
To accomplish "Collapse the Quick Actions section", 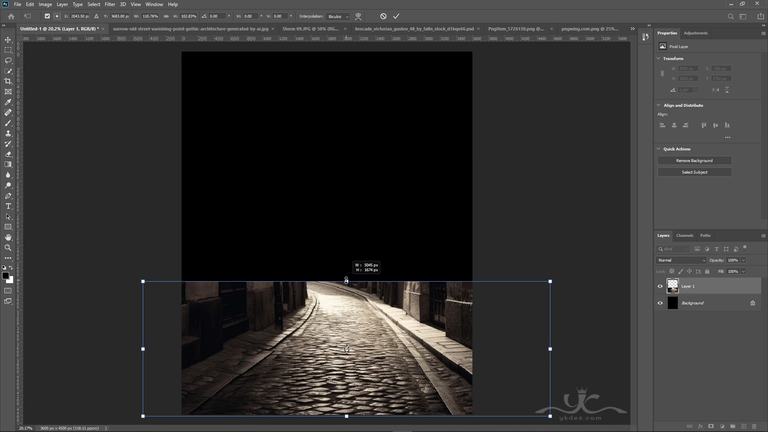I will pyautogui.click(x=658, y=149).
